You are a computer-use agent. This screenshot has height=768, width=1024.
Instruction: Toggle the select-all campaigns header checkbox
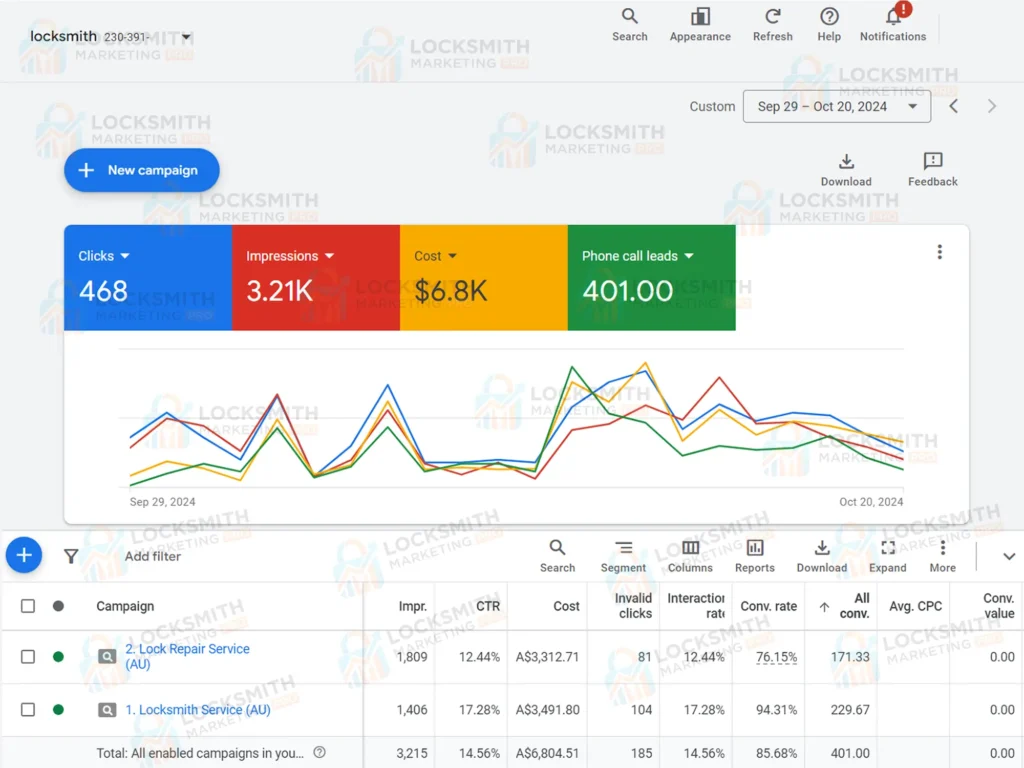(x=28, y=606)
